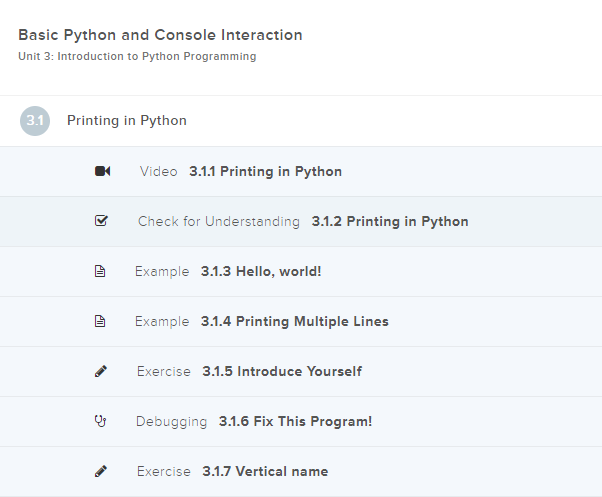Screen dimensions: 602x497
Task: Start the 3.1.5 Introduce Yourself exercise
Action: click(x=282, y=371)
